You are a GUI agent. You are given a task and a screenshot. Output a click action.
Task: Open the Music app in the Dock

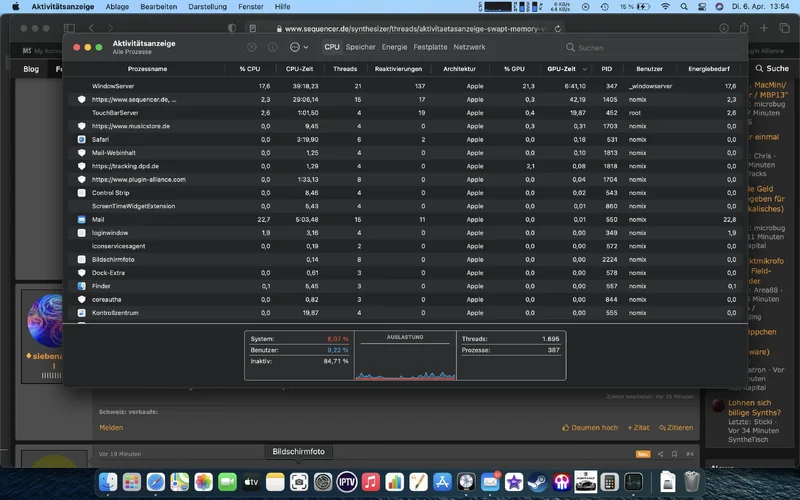coord(371,482)
